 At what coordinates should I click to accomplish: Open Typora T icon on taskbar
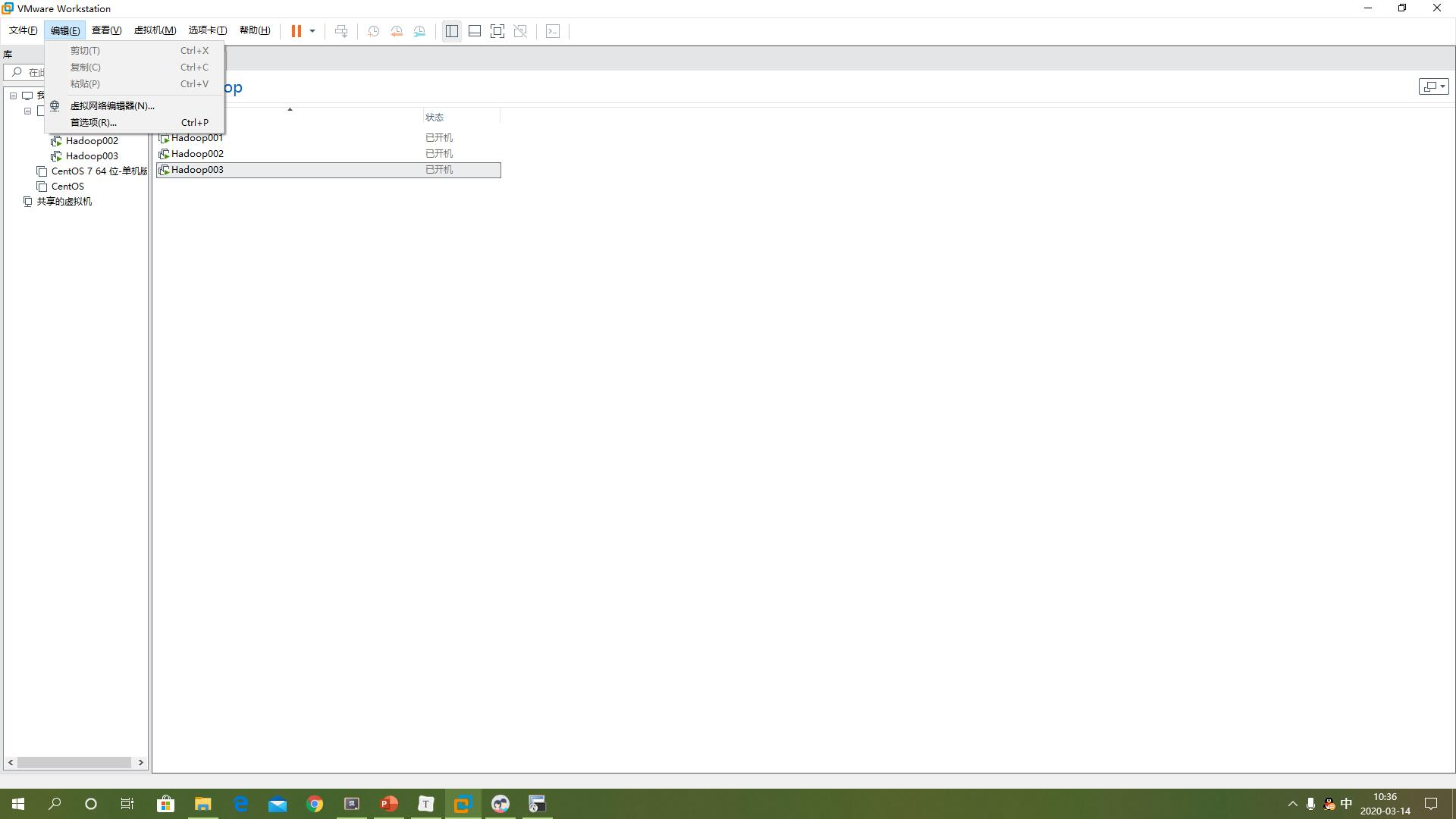(426, 804)
